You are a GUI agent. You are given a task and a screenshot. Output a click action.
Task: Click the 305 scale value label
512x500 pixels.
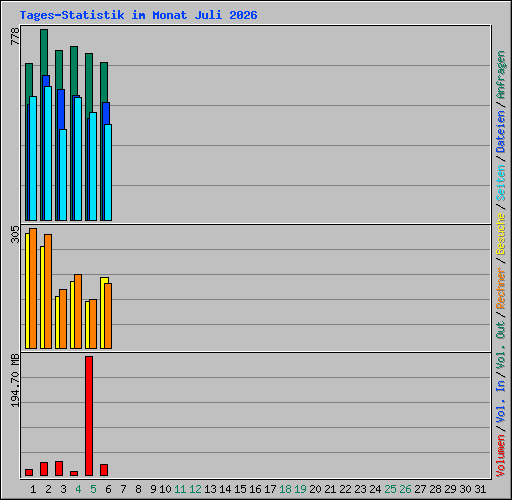[15, 234]
